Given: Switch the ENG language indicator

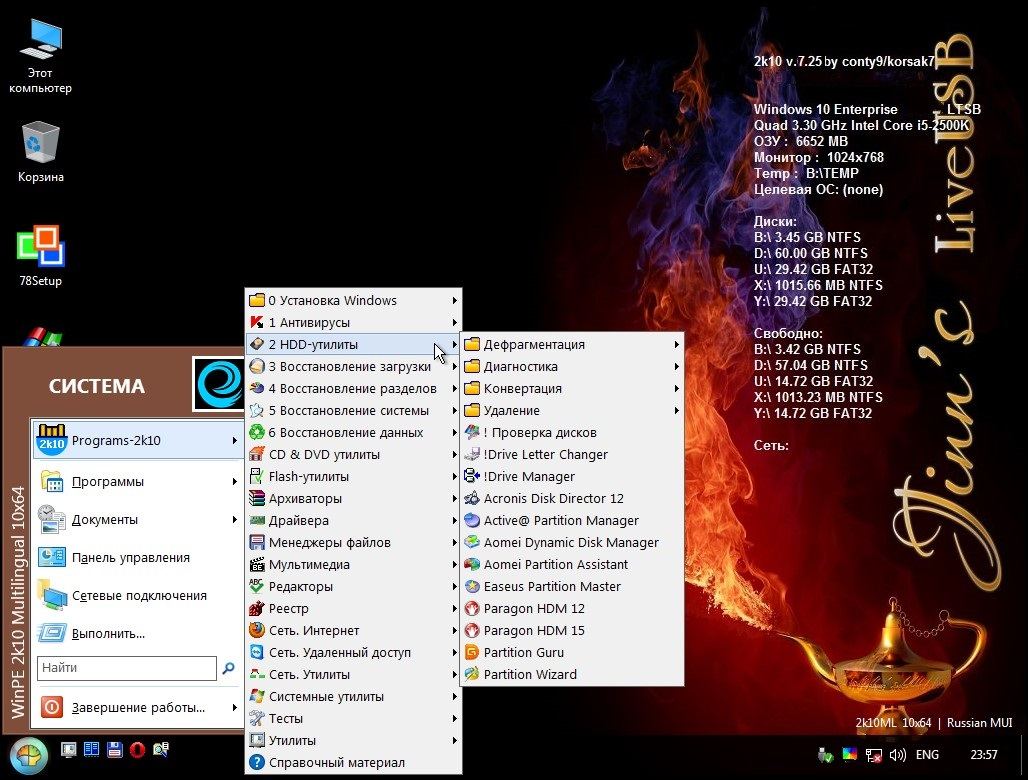Looking at the screenshot, I should pyautogui.click(x=927, y=755).
